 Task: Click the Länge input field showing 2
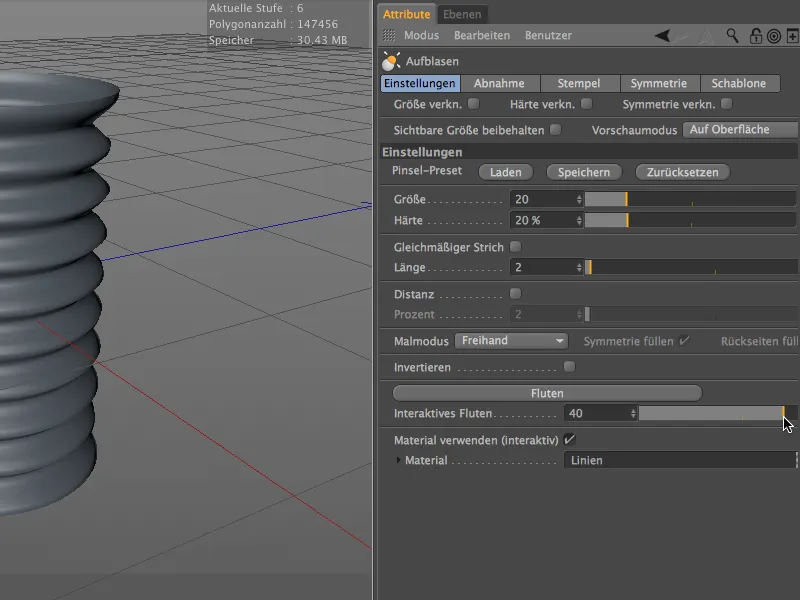(x=543, y=267)
